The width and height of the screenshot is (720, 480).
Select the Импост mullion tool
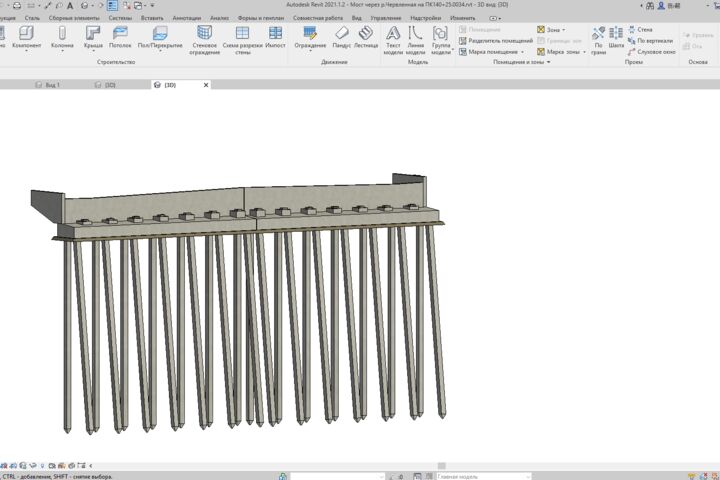[276, 37]
